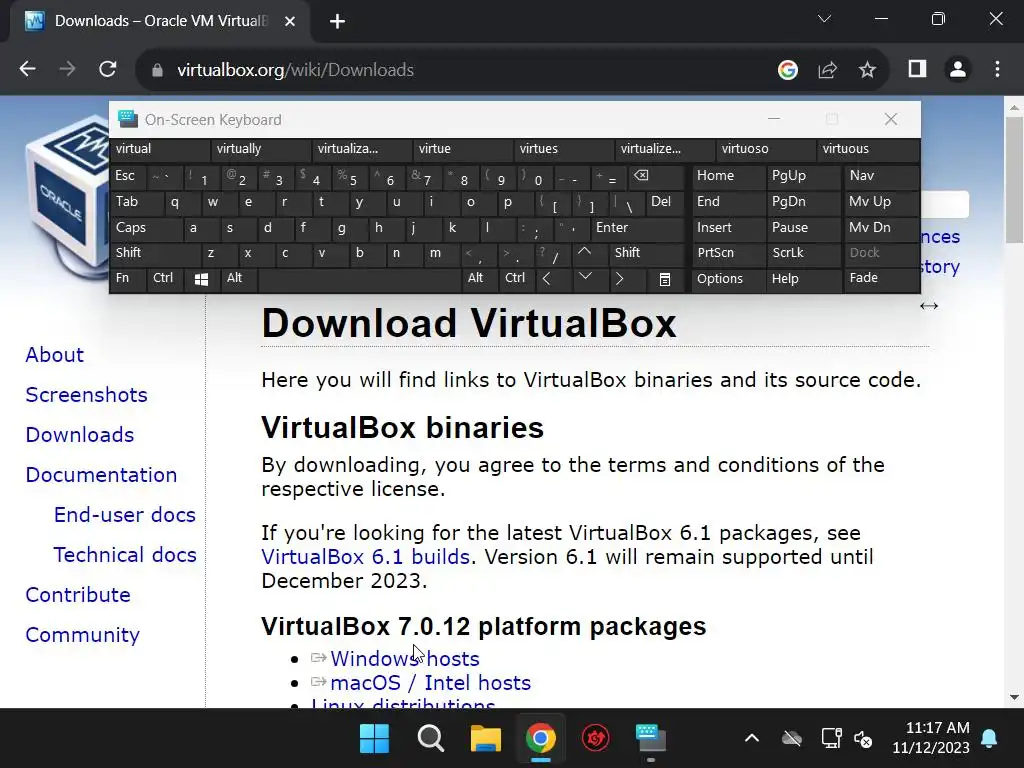Tap the Backspace key on keyboard
The image size is (1024, 768).
(x=656, y=177)
